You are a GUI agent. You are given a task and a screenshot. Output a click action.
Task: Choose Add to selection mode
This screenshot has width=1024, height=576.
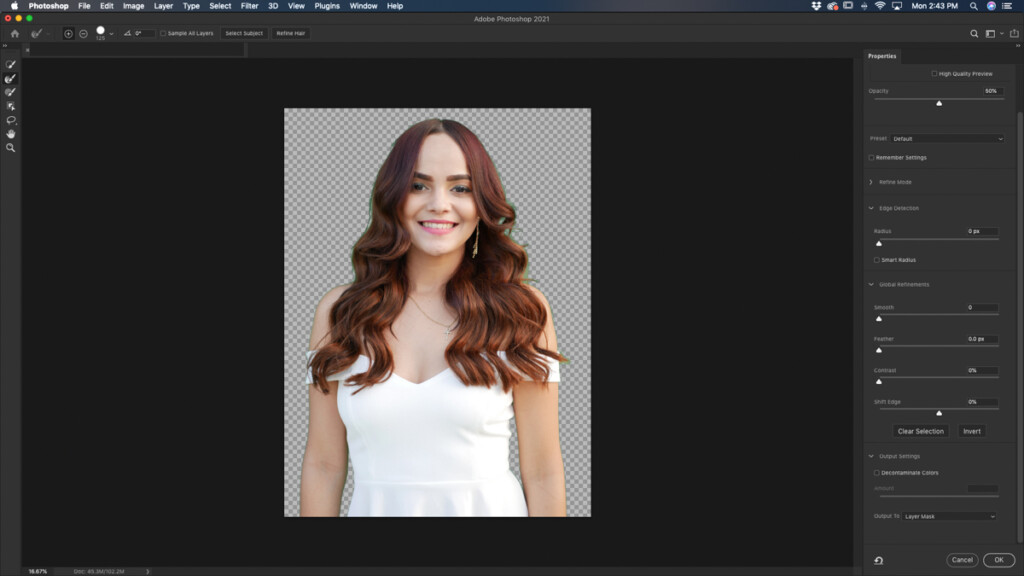pyautogui.click(x=68, y=33)
